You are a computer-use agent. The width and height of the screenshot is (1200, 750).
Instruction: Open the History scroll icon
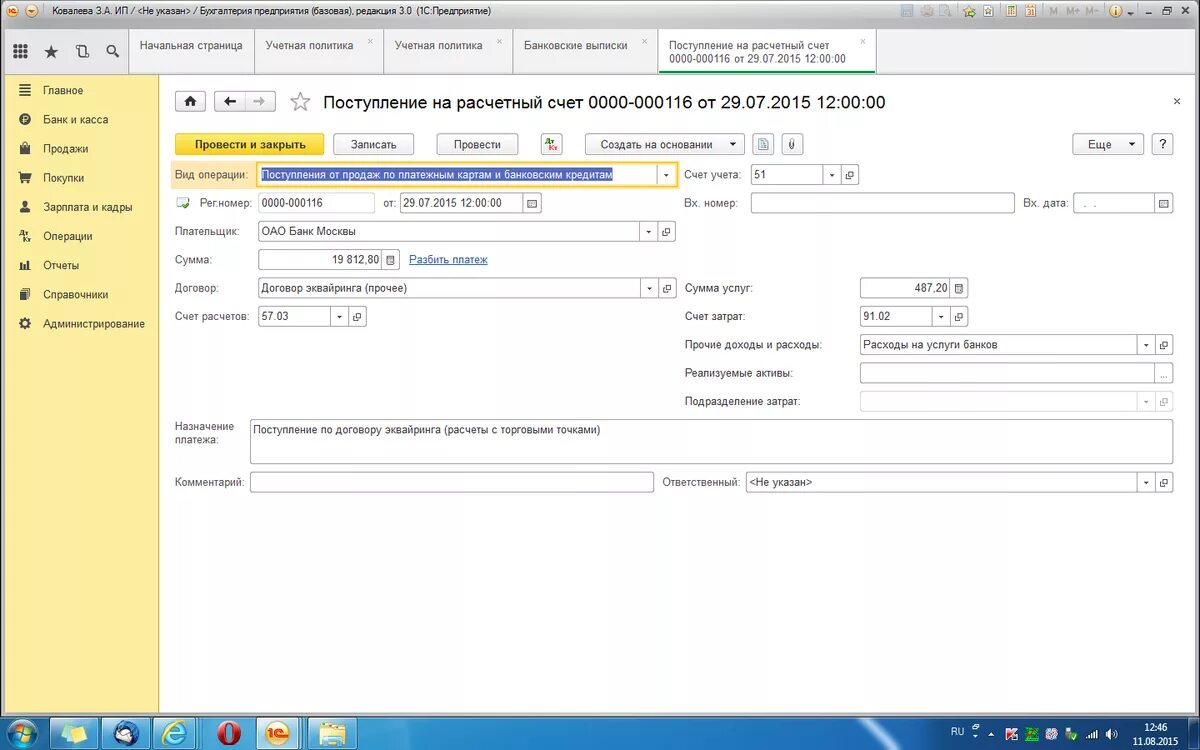click(82, 51)
